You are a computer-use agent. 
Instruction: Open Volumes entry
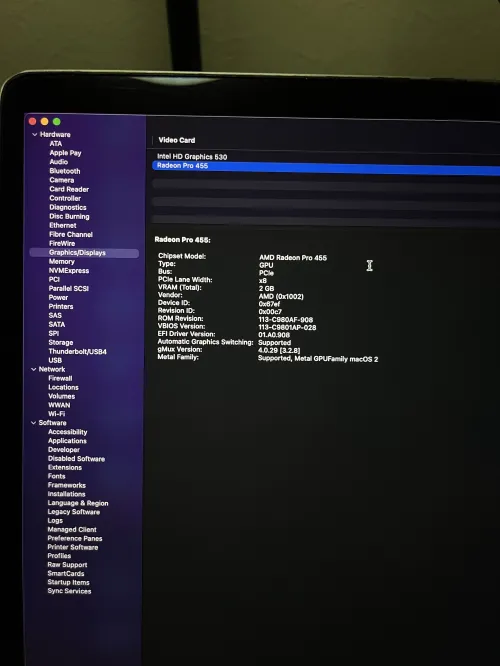(62, 396)
